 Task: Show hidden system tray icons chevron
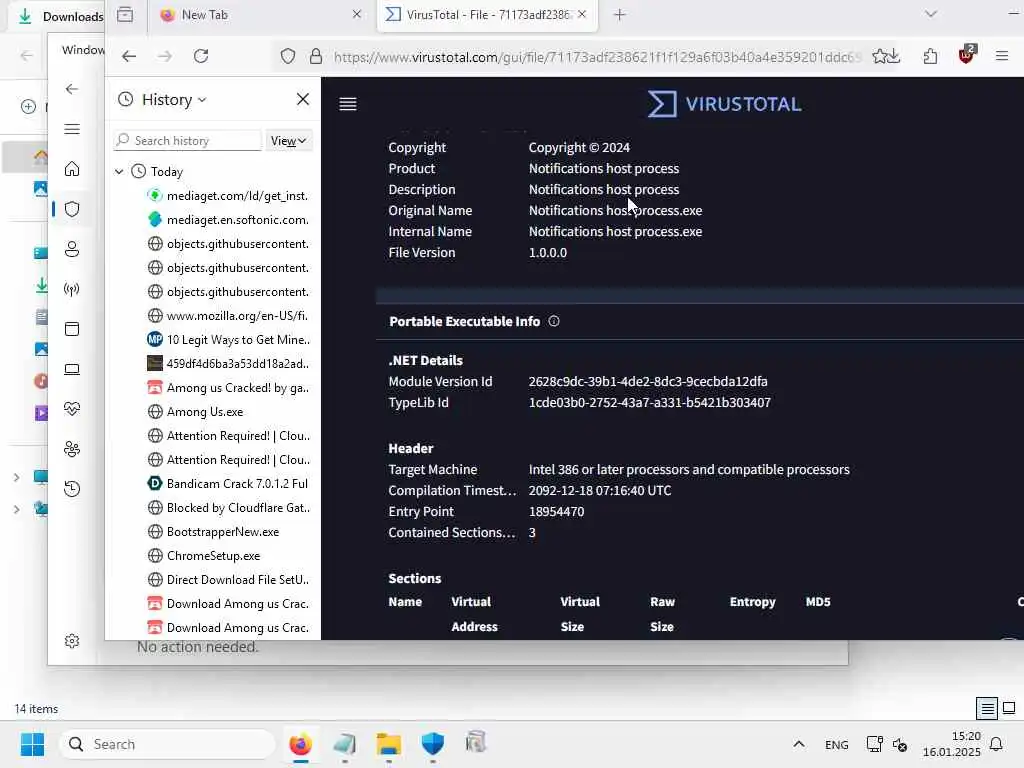(x=799, y=744)
